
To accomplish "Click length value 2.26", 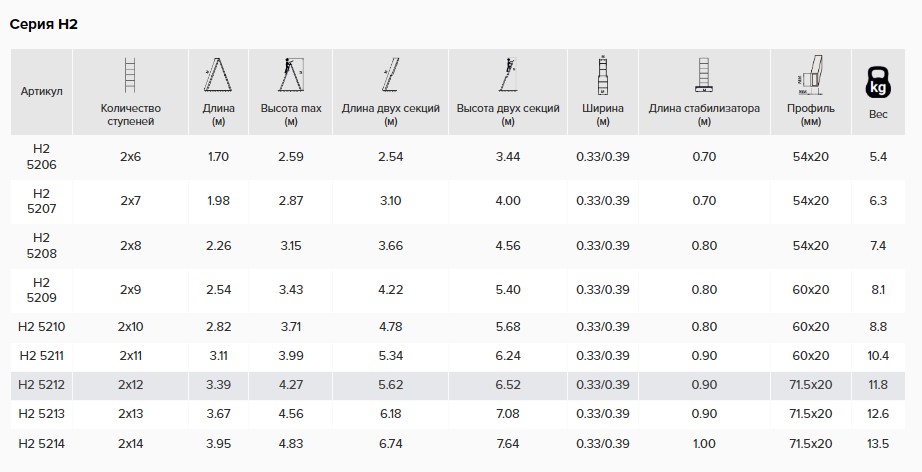I will pos(218,246).
